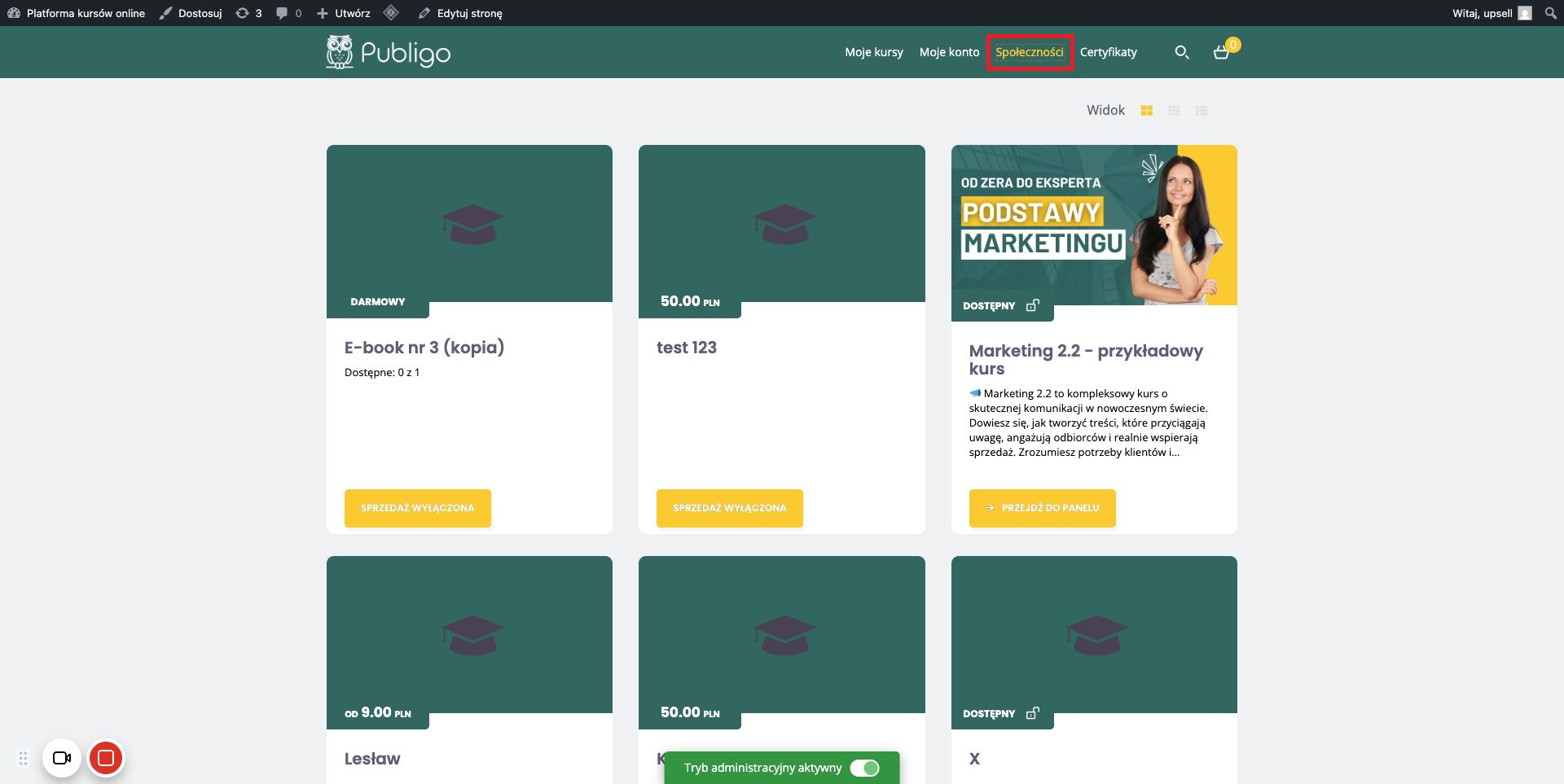The height and width of the screenshot is (784, 1564).
Task: Switch to small grid view
Action: click(1174, 111)
